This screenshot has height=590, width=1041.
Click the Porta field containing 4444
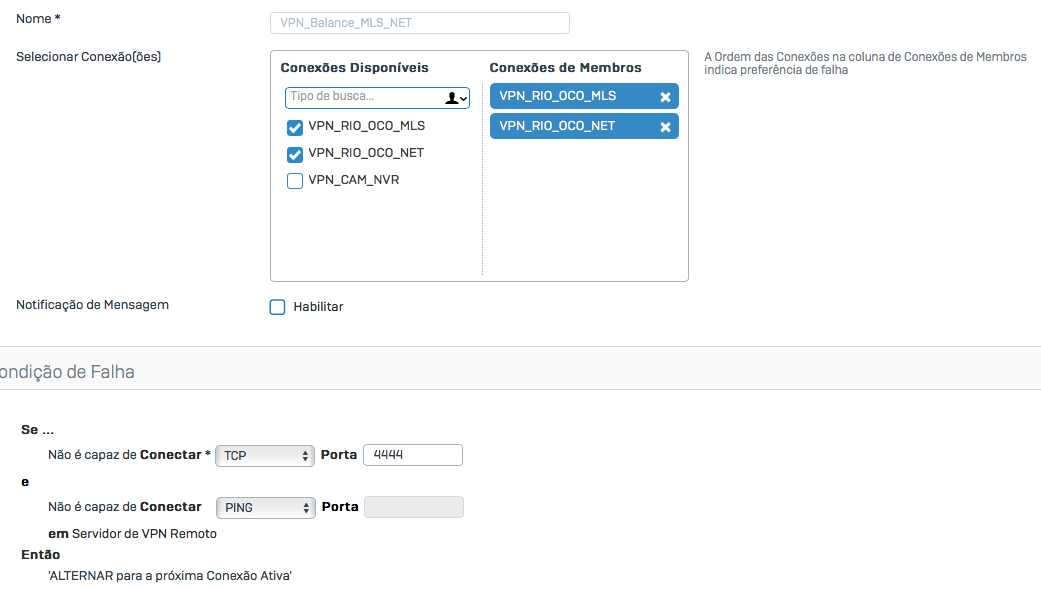click(412, 455)
